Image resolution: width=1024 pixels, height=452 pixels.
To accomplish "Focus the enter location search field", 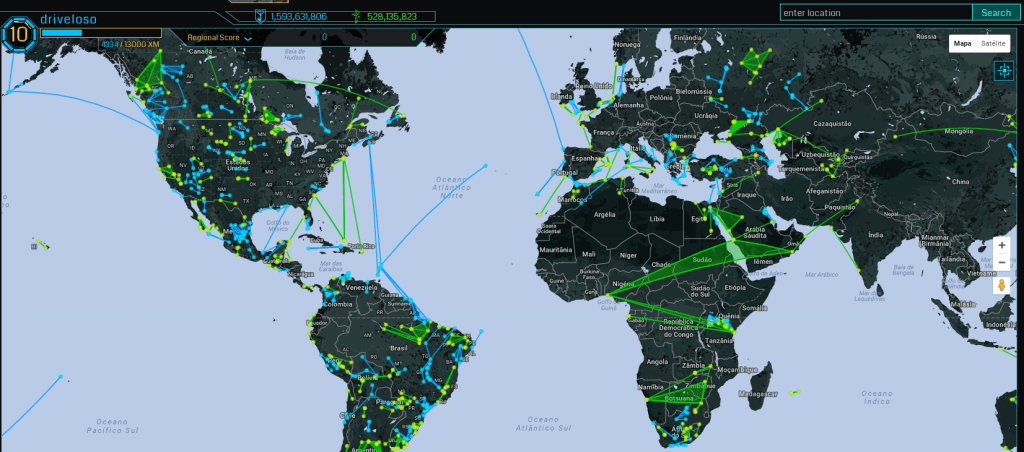I will click(x=875, y=13).
